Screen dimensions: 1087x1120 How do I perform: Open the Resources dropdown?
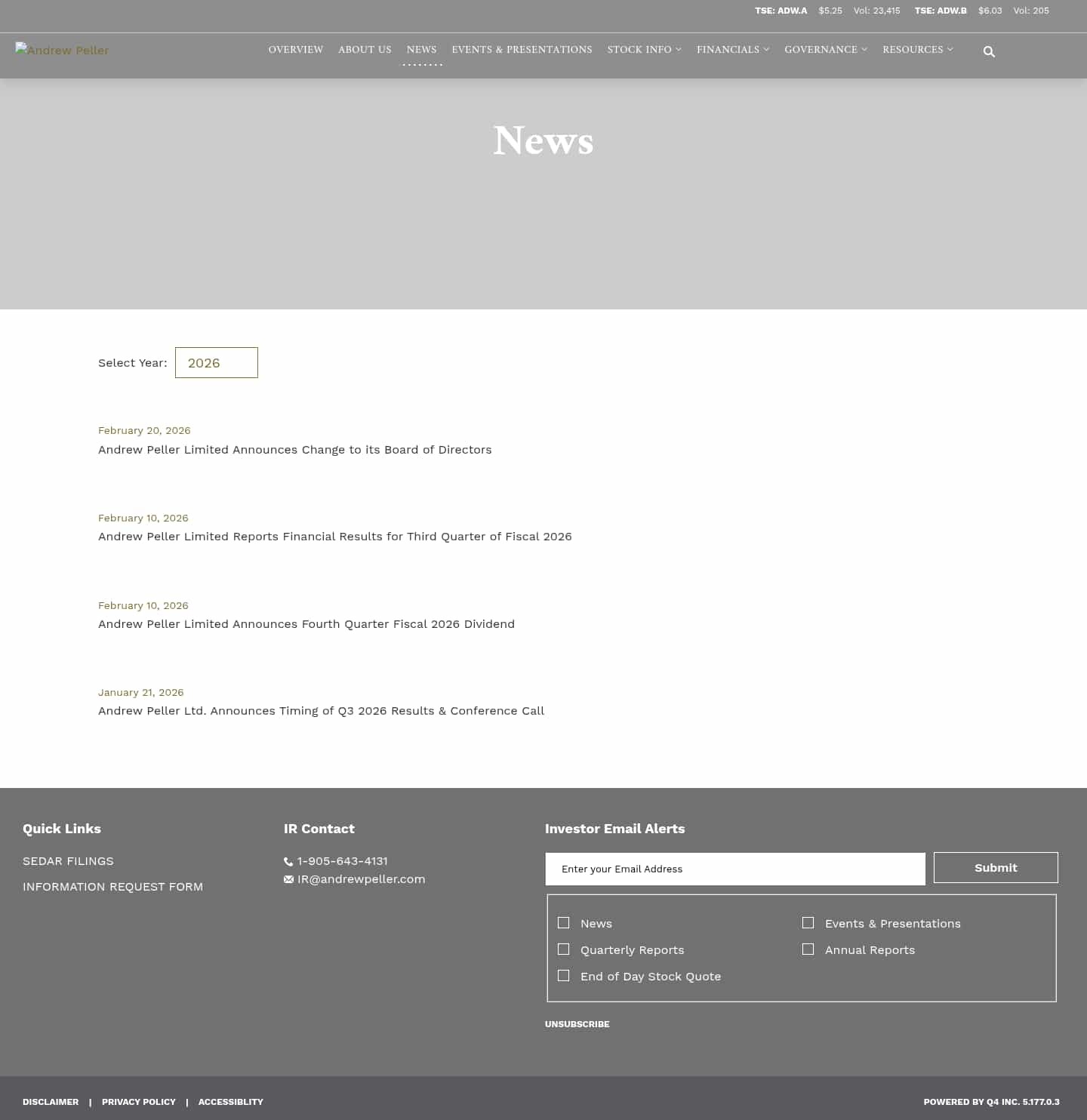pos(916,50)
